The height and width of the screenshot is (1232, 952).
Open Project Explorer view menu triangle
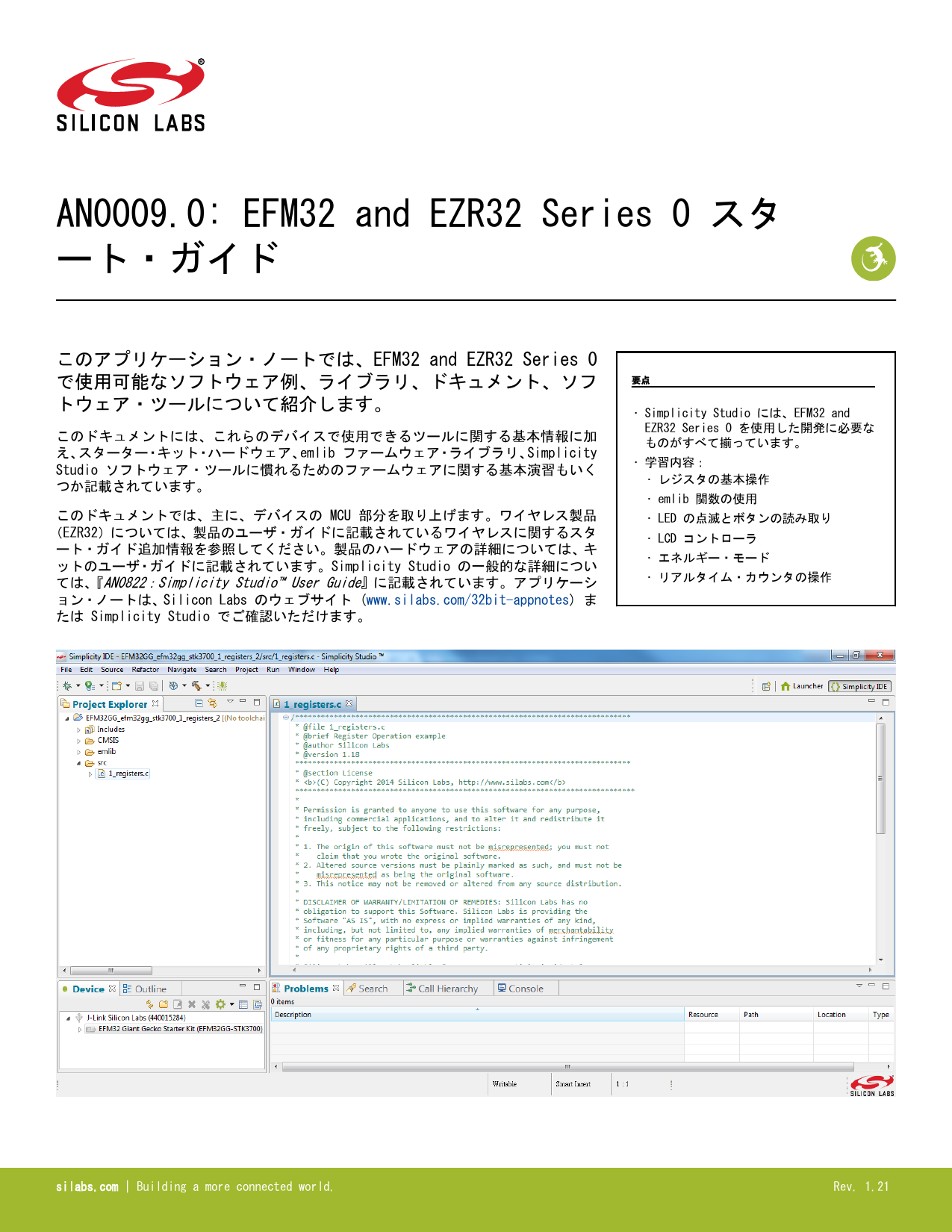point(230,701)
